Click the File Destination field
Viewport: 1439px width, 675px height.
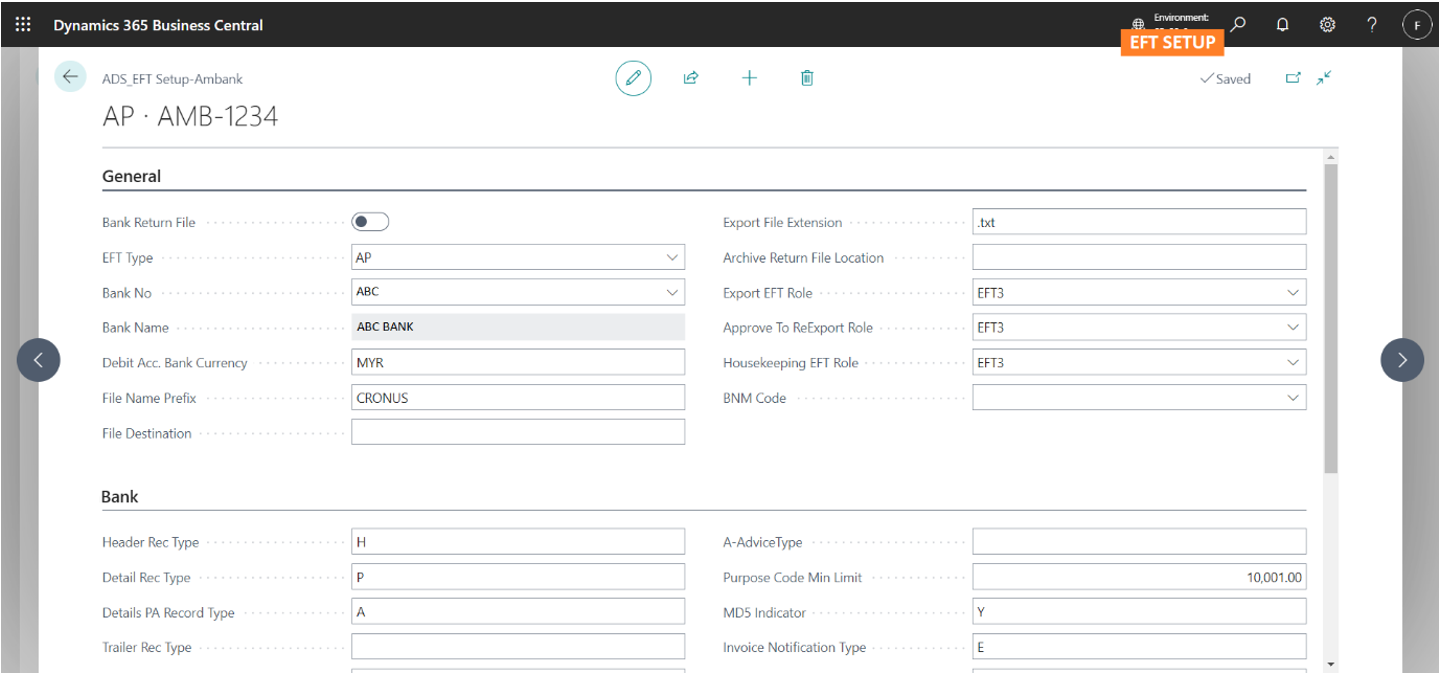518,432
